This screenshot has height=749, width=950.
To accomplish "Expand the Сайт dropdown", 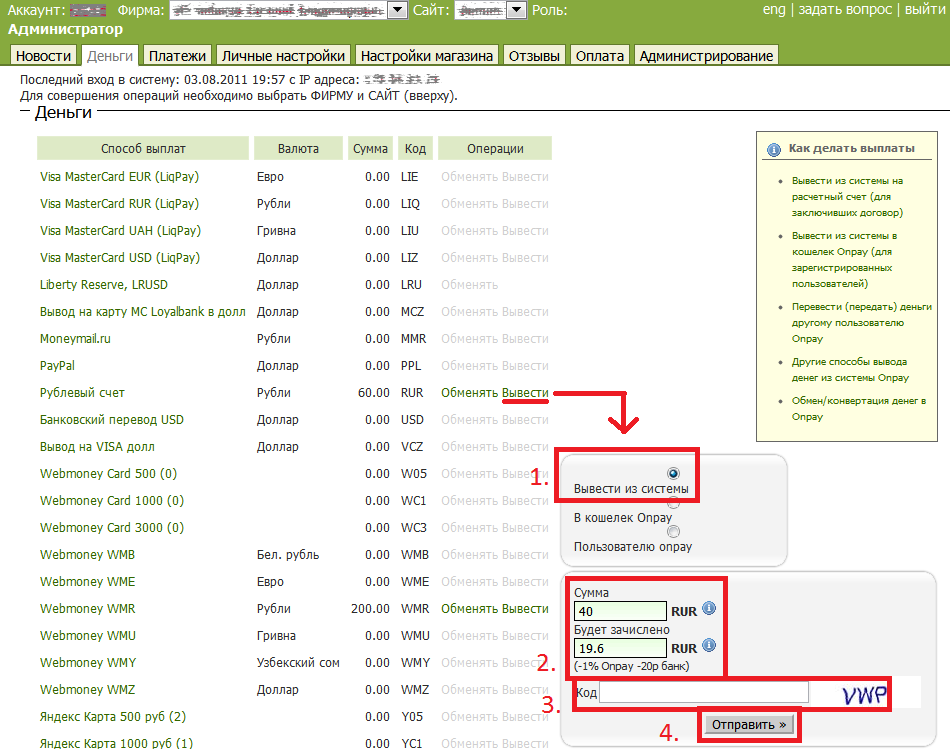I will (x=516, y=10).
